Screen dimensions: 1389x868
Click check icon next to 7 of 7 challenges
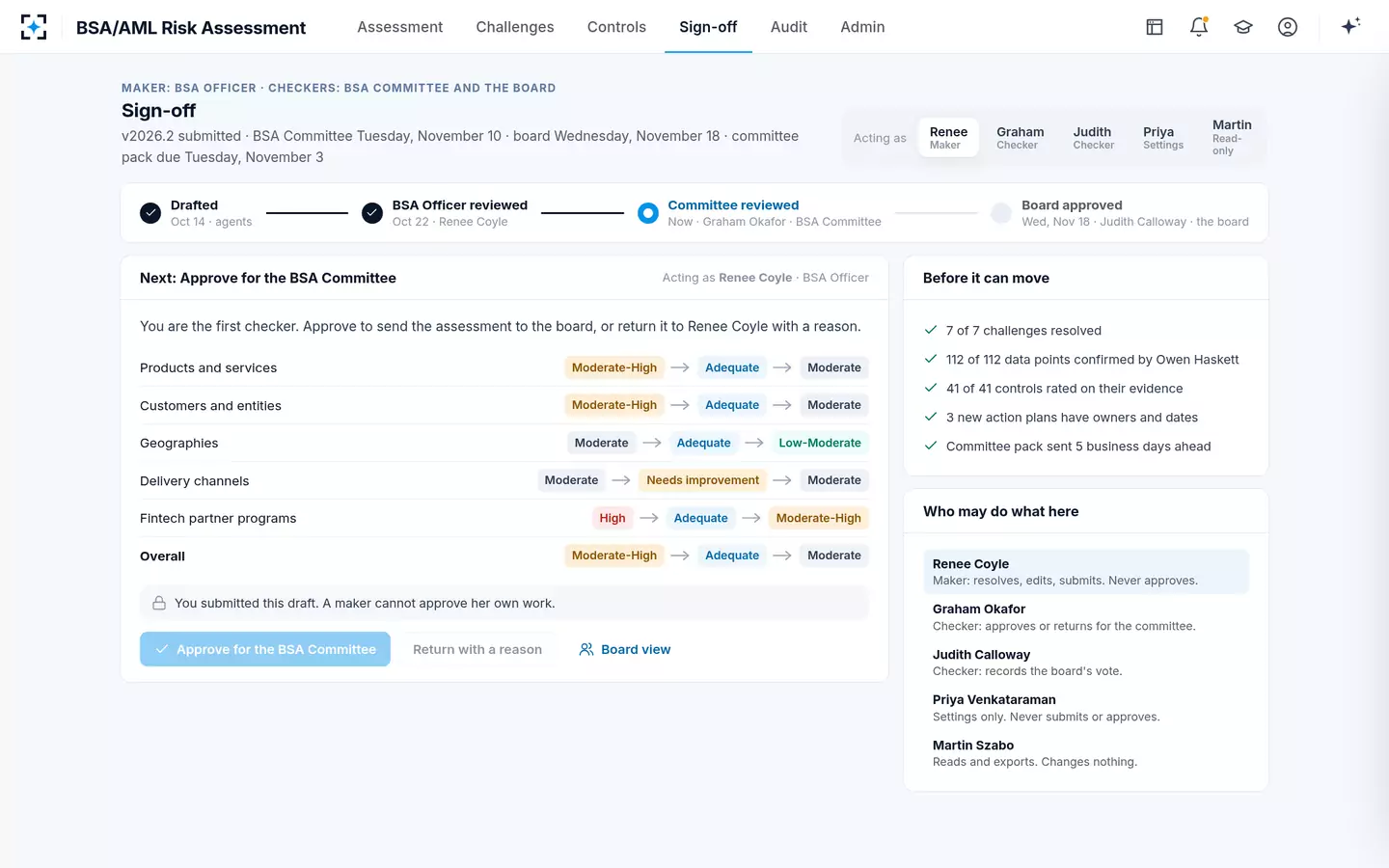pyautogui.click(x=931, y=330)
